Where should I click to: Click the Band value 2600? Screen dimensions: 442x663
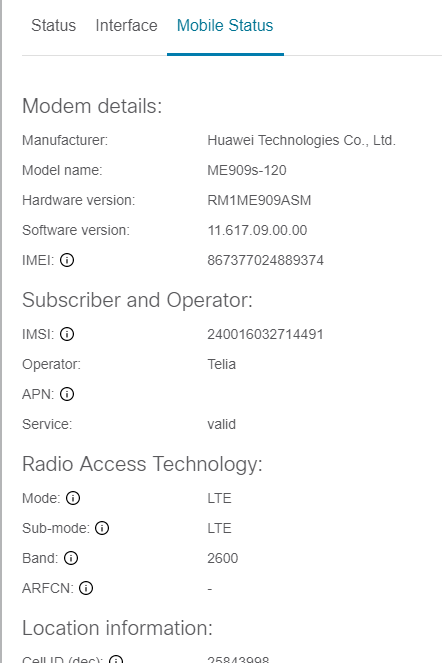pos(222,558)
